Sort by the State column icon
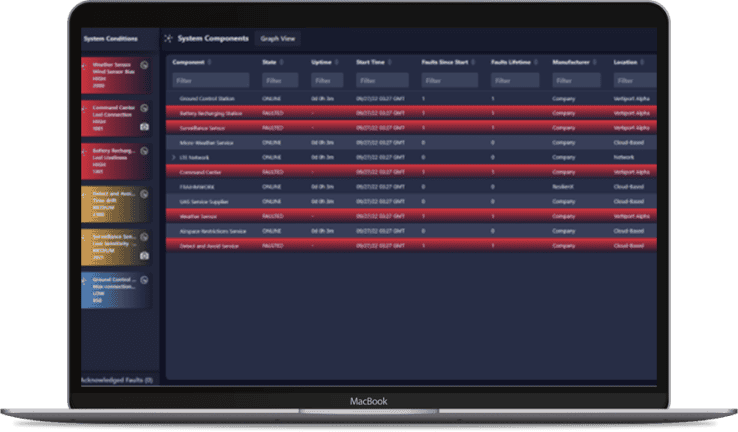The image size is (738, 432). point(281,62)
